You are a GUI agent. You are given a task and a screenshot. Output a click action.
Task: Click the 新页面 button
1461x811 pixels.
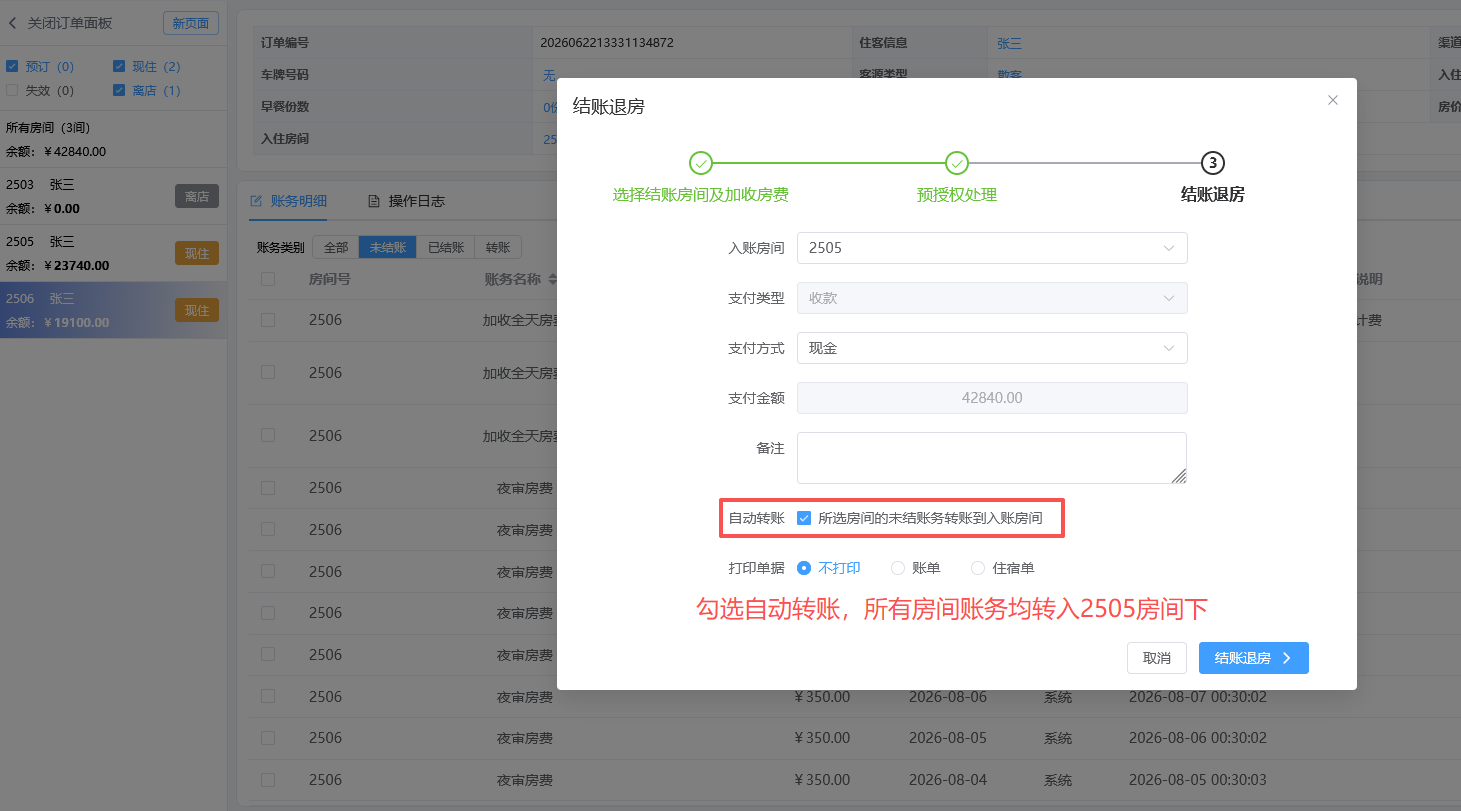191,23
